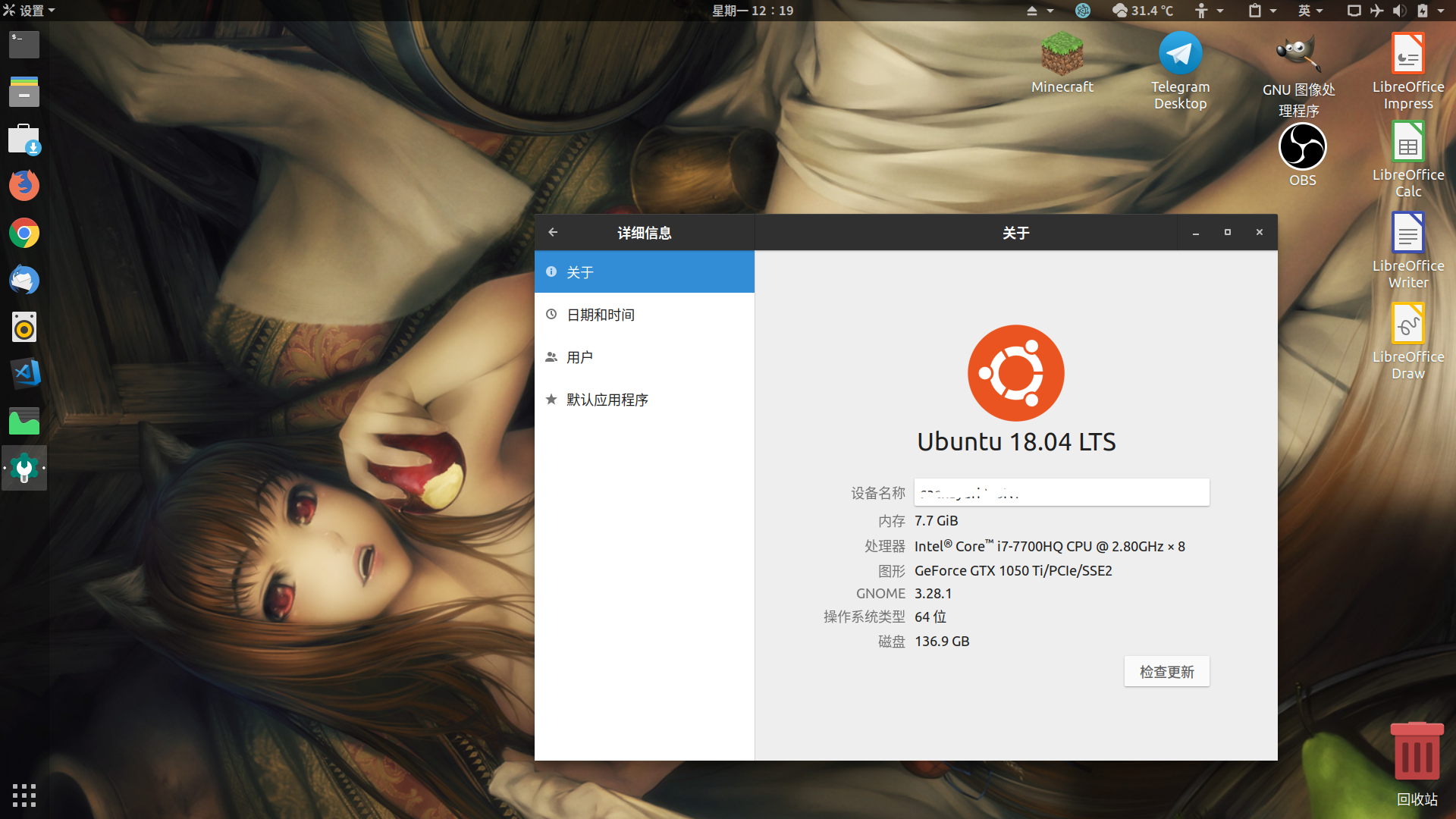The height and width of the screenshot is (819, 1456).
Task: Select 日期和时间 in the sidebar
Action: pyautogui.click(x=645, y=314)
